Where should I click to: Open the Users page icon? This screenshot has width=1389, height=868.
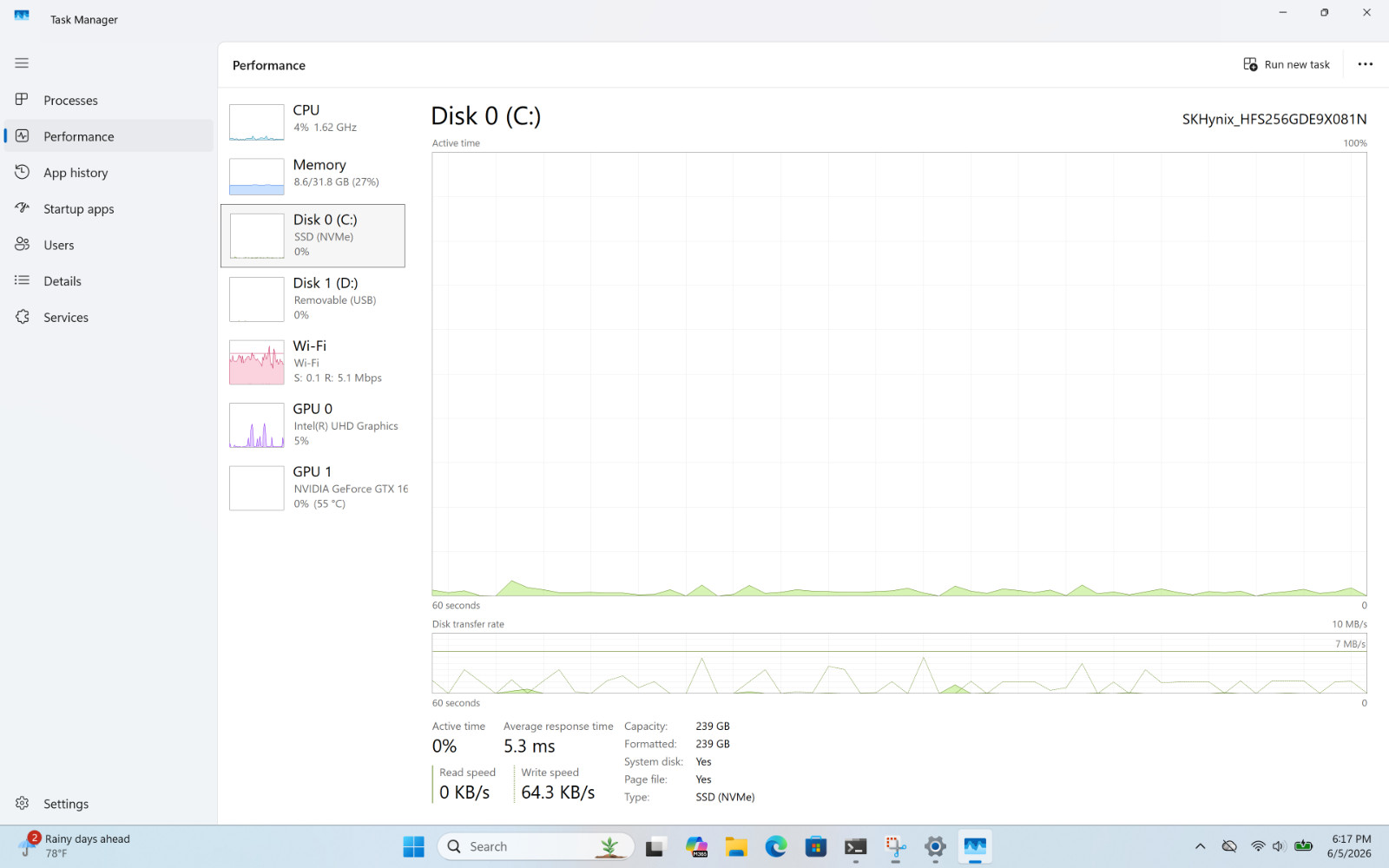[22, 245]
